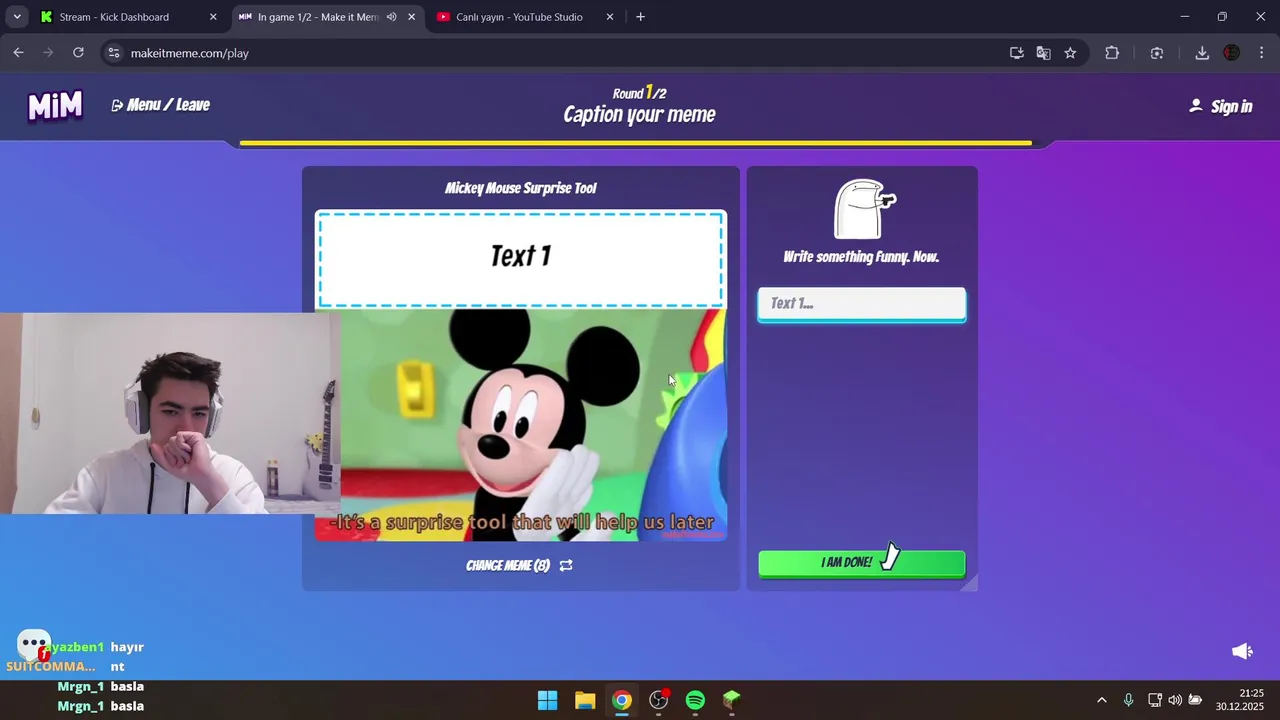Viewport: 1280px width, 720px height.
Task: Click the chat bubble overlay icon
Action: [x=34, y=645]
